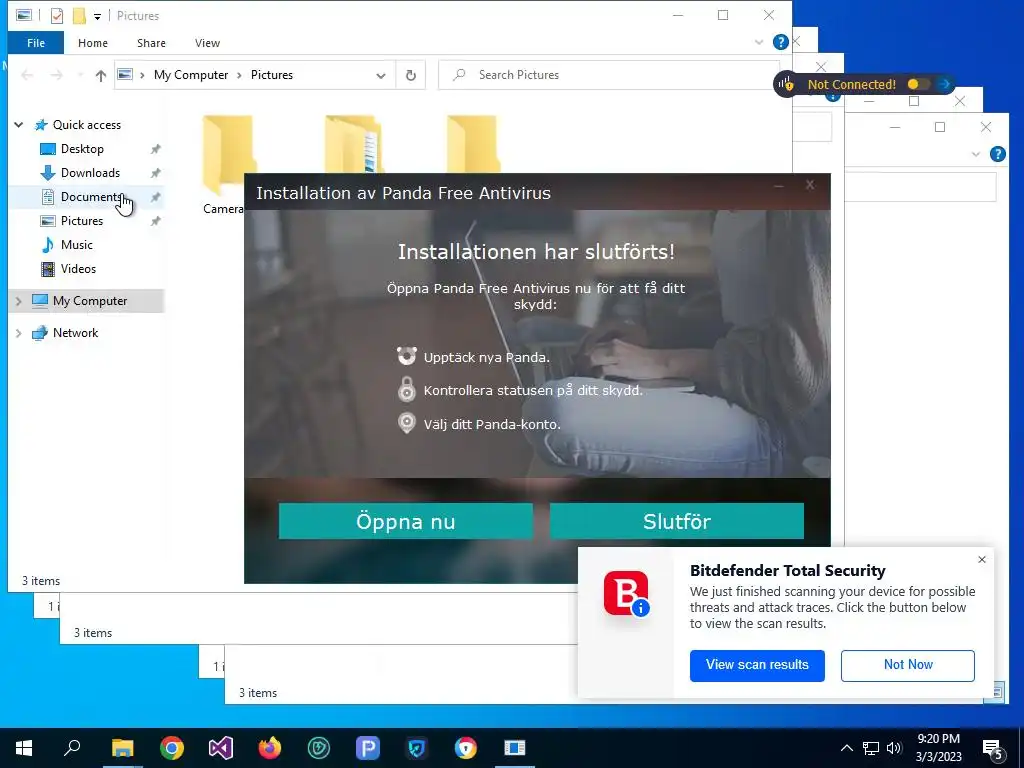Launch Google Chrome from taskbar
Screen dimensions: 1024x768
(x=172, y=748)
